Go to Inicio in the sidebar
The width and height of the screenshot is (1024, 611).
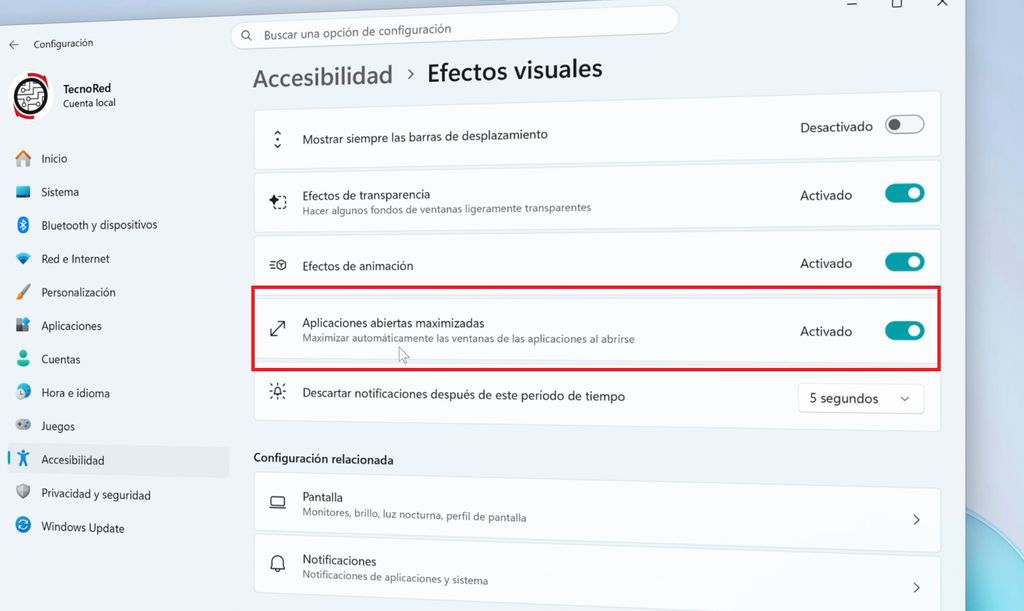[54, 159]
